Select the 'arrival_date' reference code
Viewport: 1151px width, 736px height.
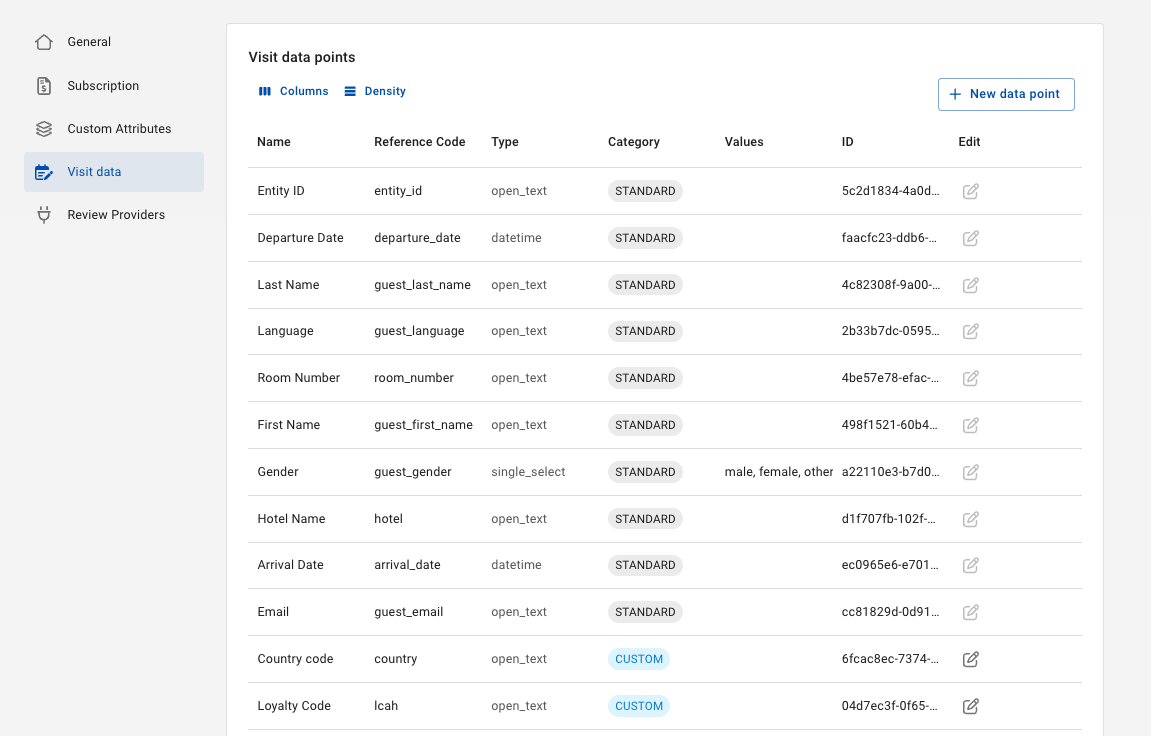pyautogui.click(x=407, y=565)
